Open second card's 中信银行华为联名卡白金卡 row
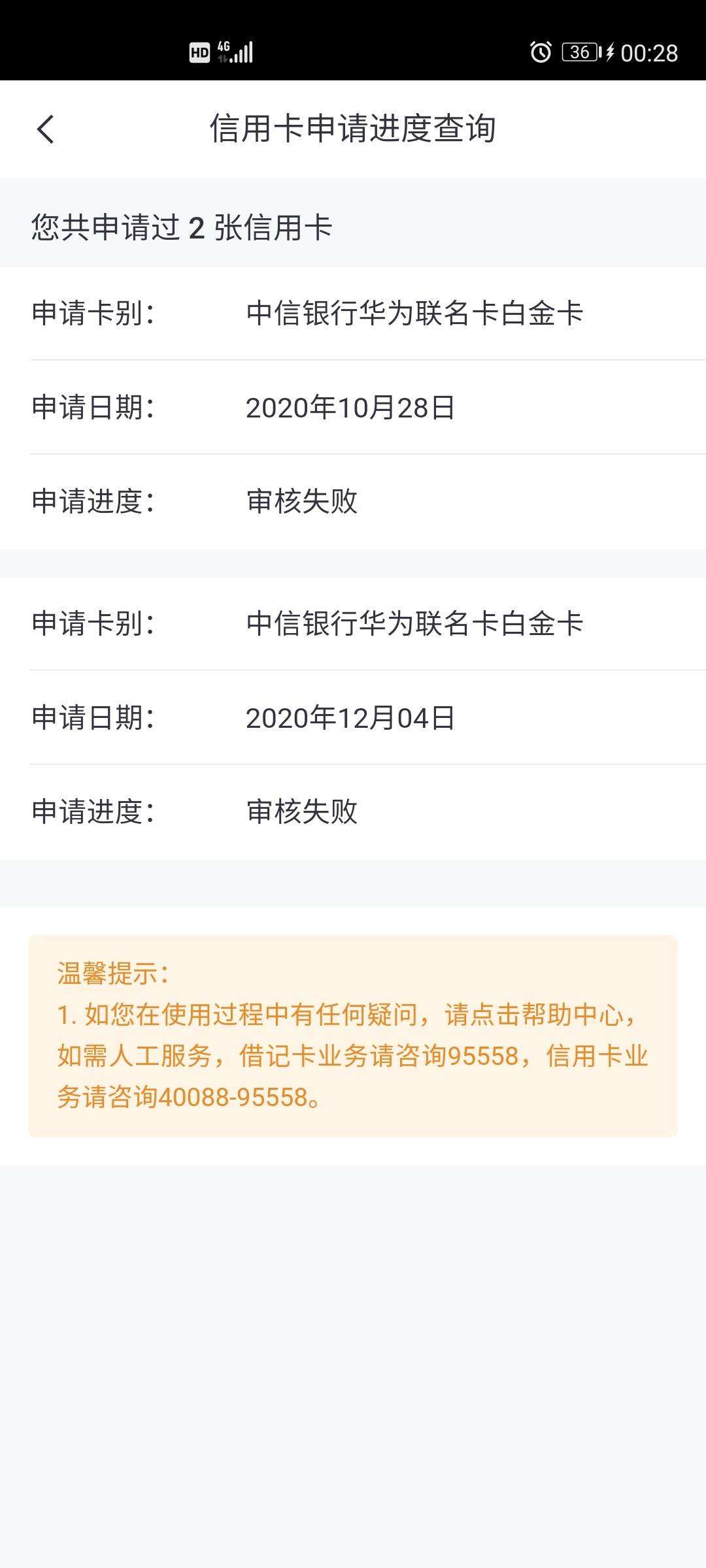This screenshot has height=1568, width=706. coord(353,624)
